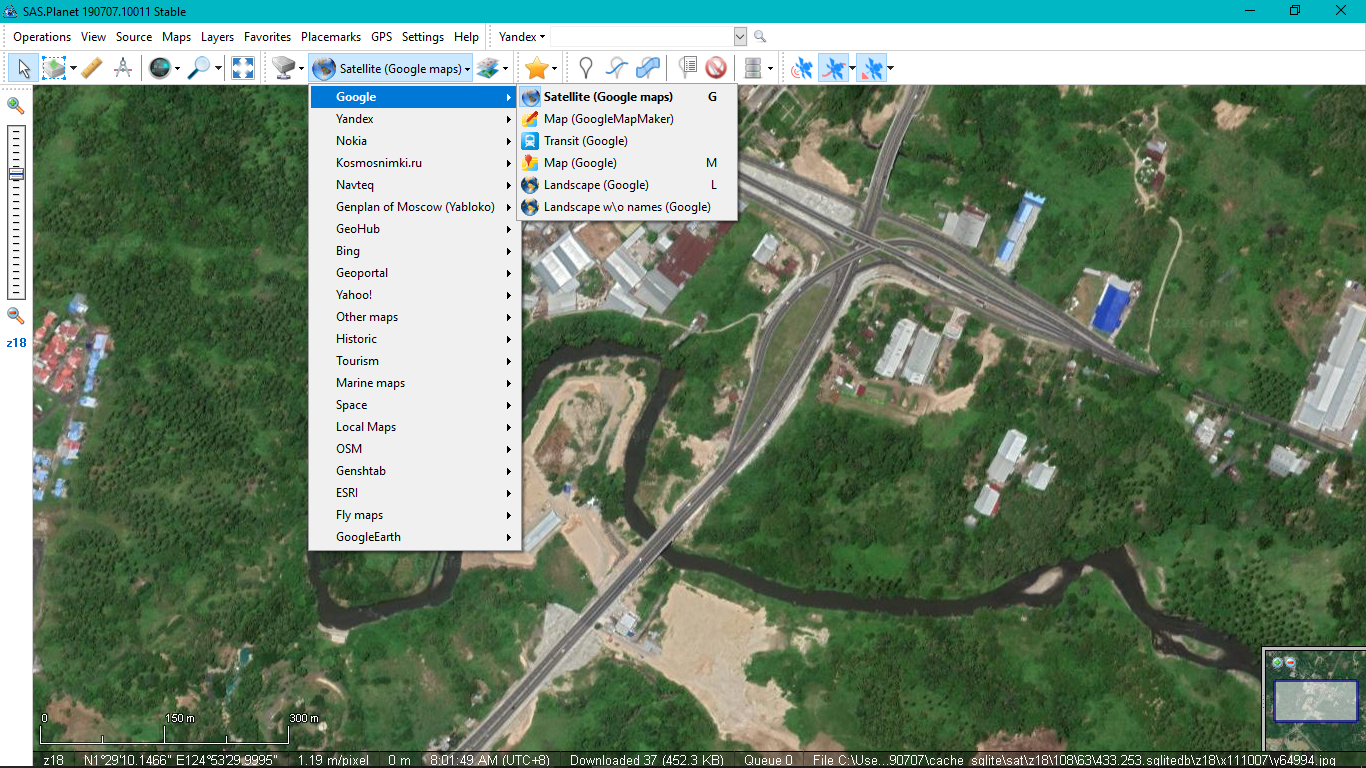
Task: Click the red prohibition icon to hide placemarks
Action: pyautogui.click(x=716, y=67)
